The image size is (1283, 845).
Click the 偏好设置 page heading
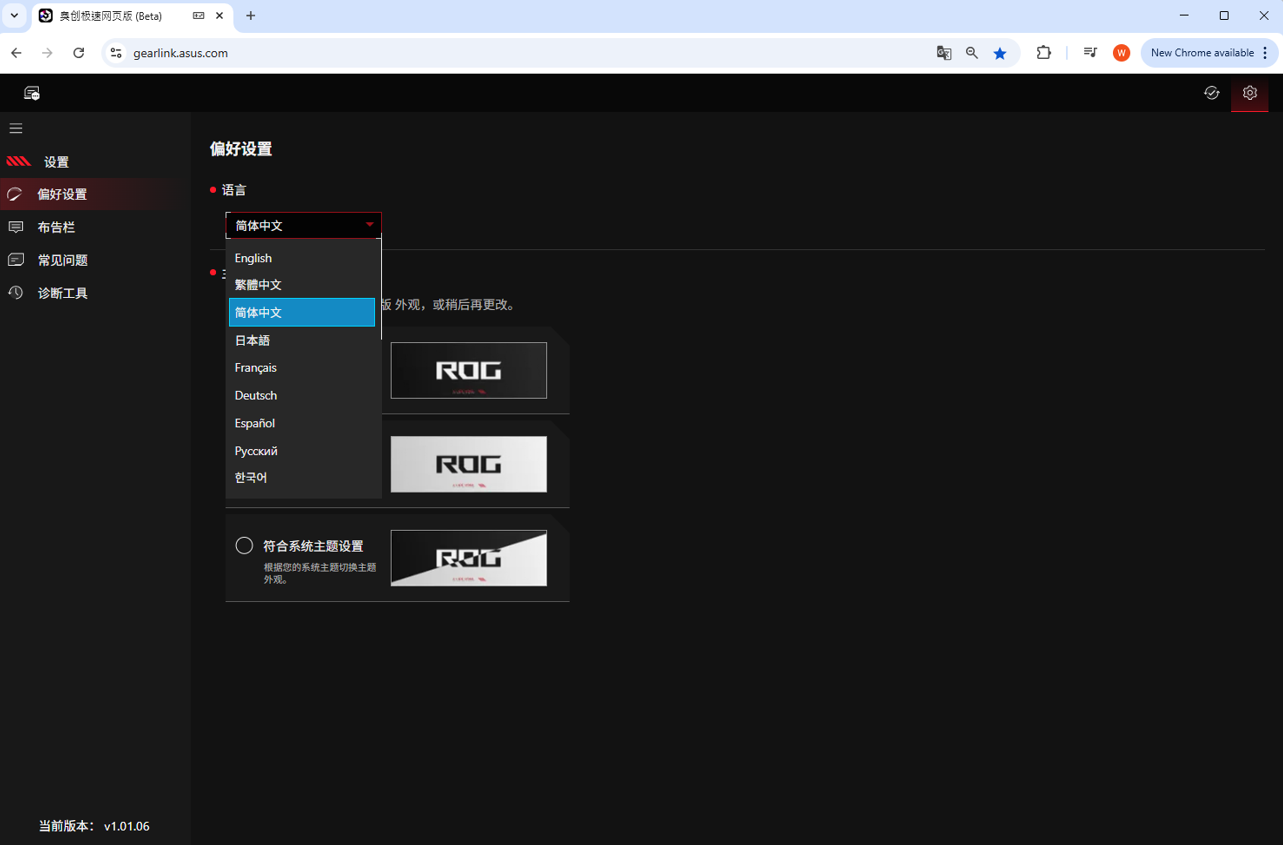click(x=241, y=149)
